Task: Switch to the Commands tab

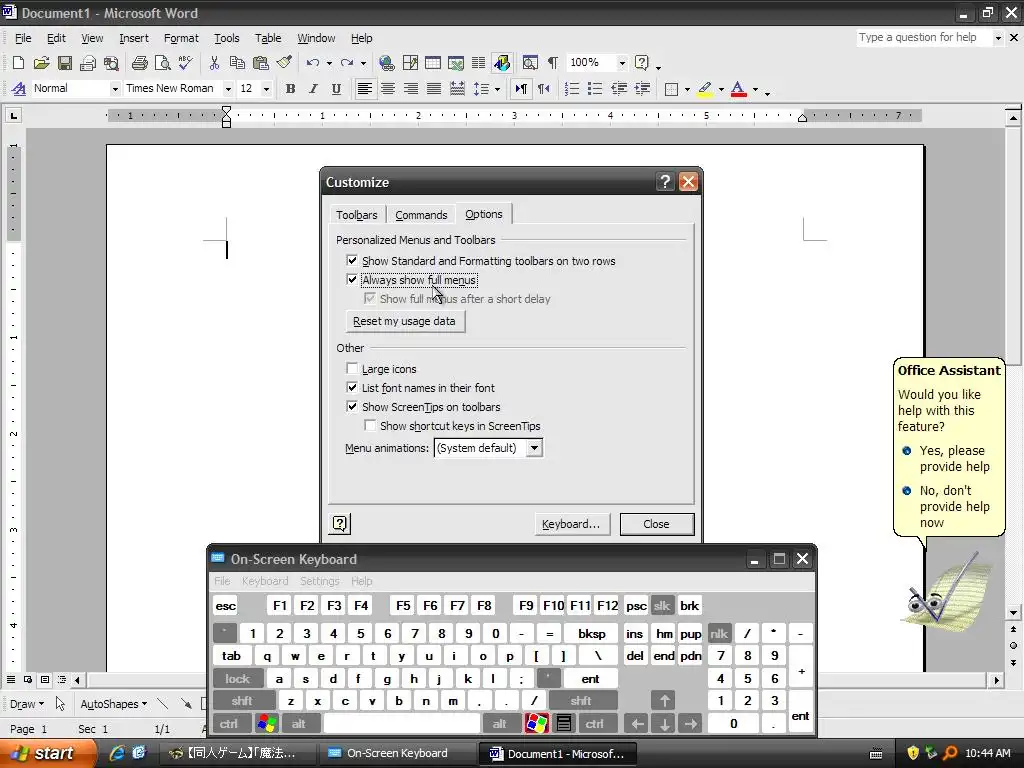Action: coord(421,215)
